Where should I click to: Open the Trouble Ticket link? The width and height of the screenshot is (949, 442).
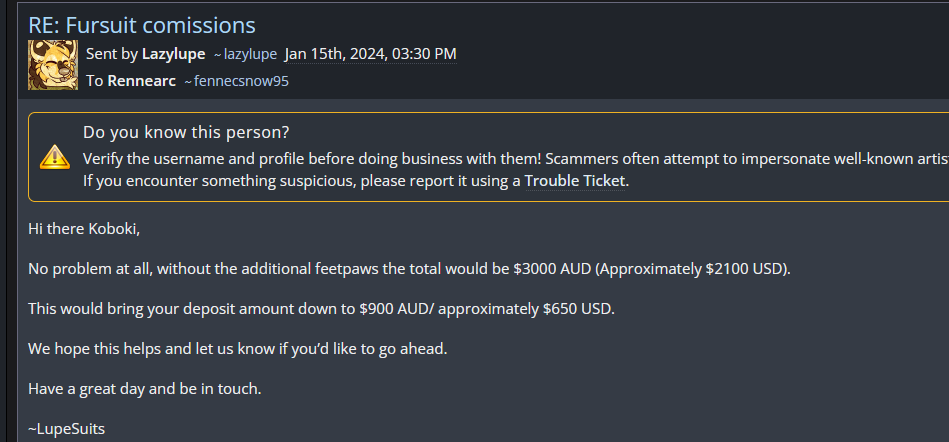coord(575,181)
